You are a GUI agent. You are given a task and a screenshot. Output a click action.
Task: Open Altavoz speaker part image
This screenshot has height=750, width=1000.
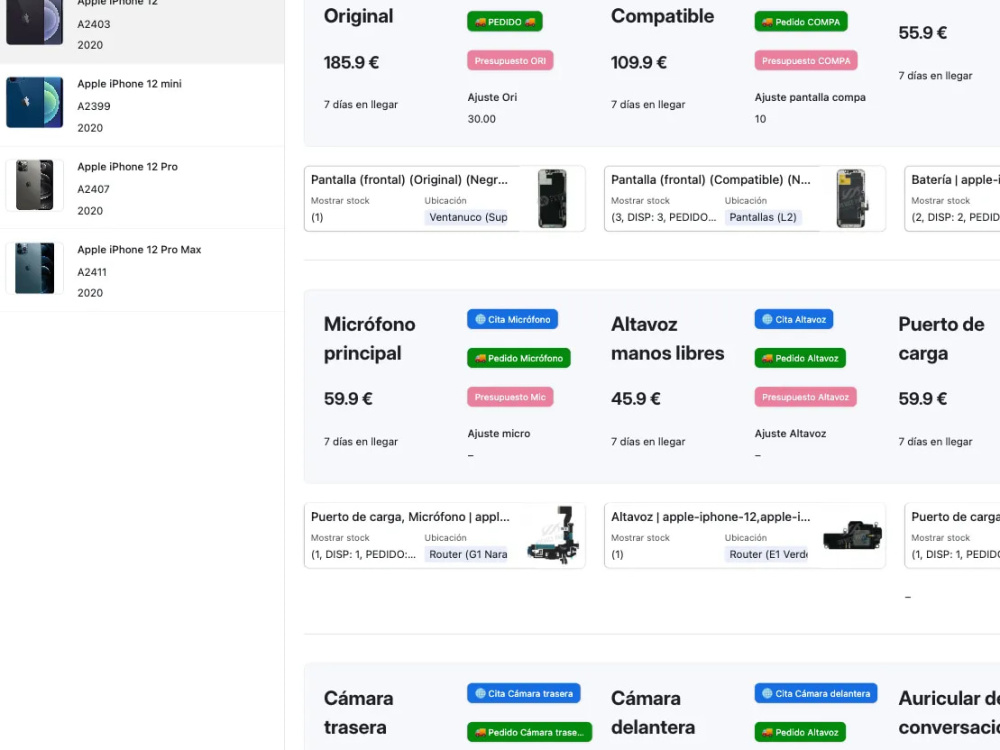(853, 535)
